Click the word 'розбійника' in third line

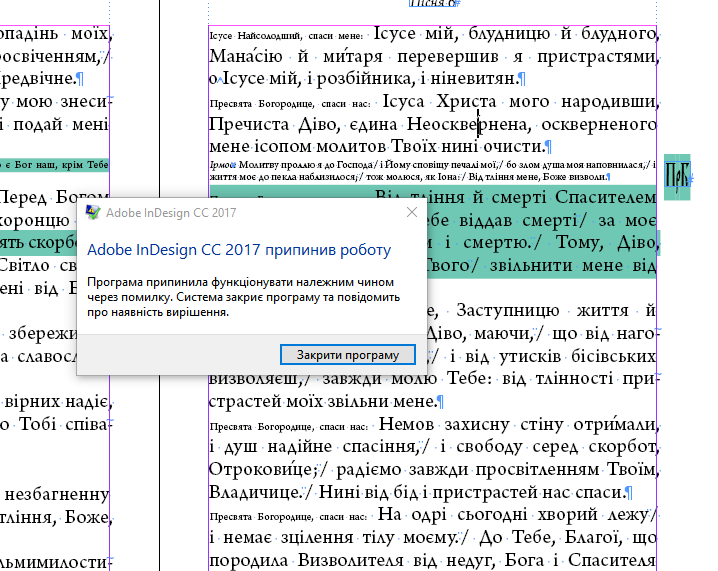coord(365,79)
